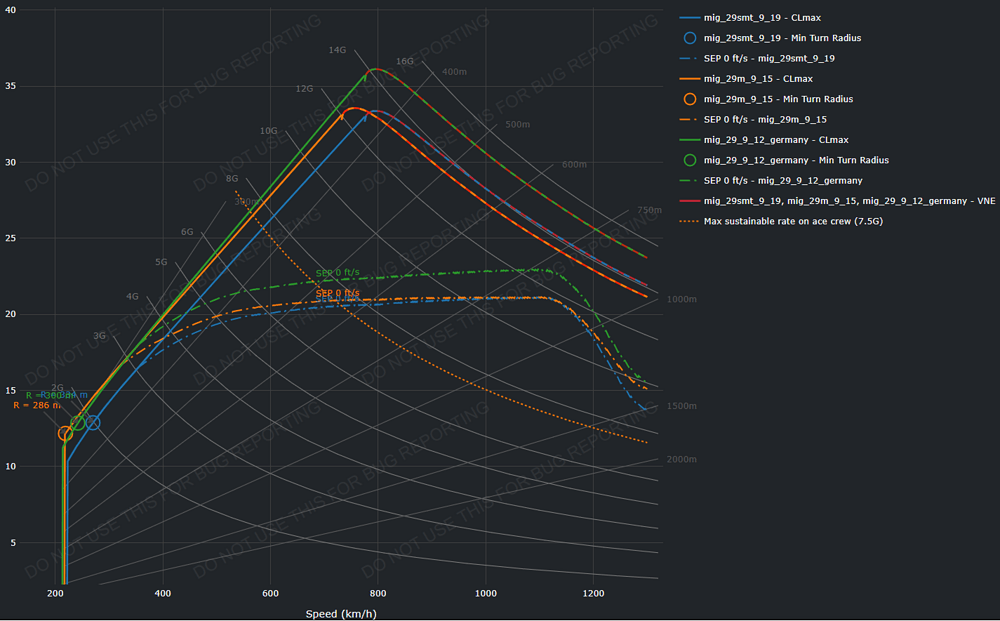Click the orange circle icon for mig_29m_9_15 Min Turn Radius

[690, 99]
